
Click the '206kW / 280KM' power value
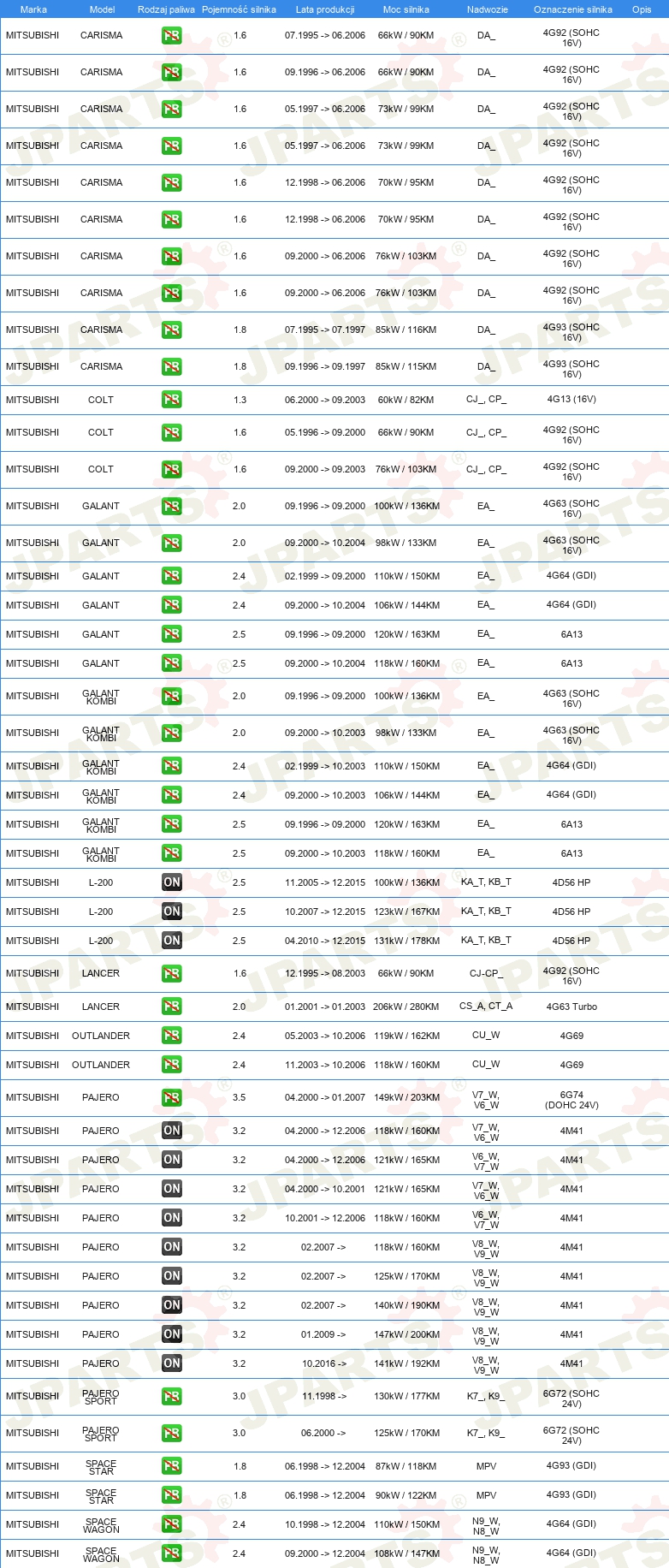pos(406,1007)
